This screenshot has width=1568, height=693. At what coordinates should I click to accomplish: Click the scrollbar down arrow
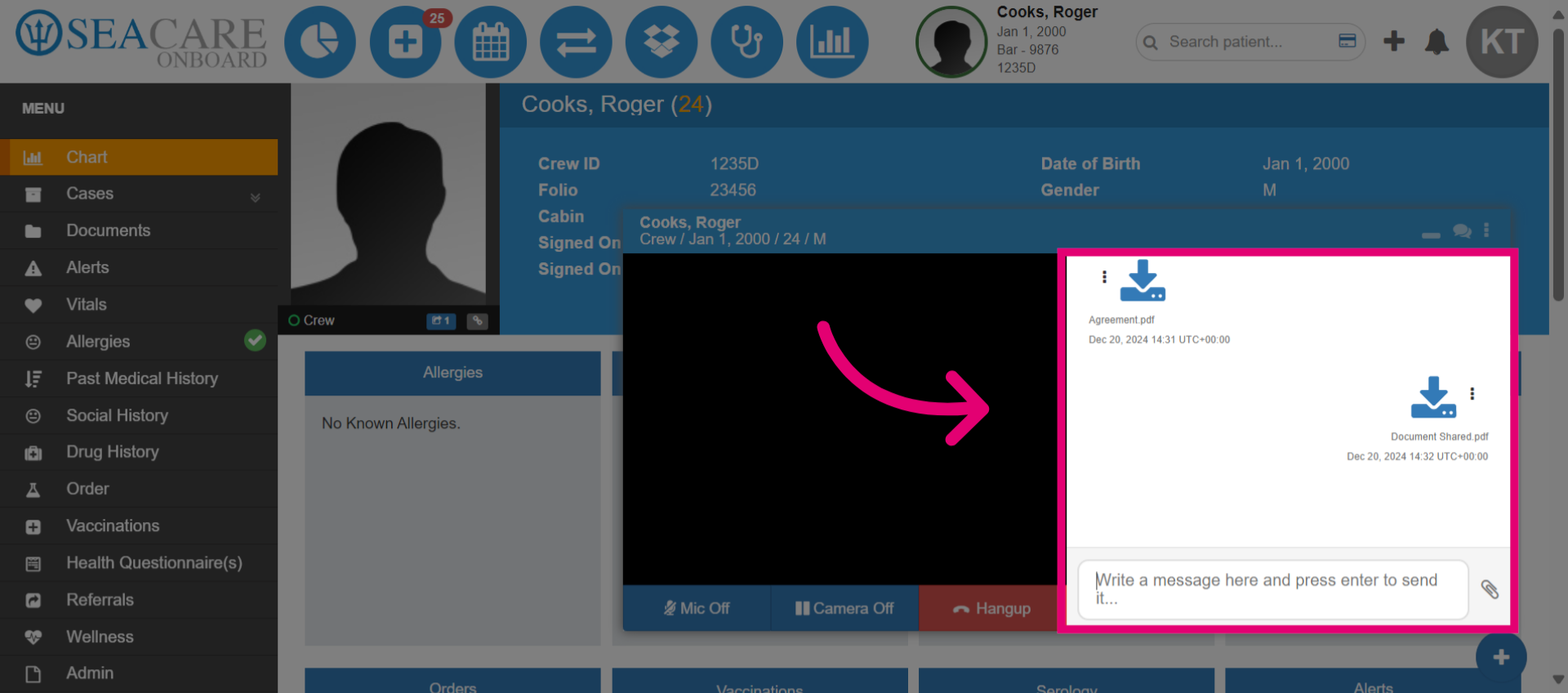(1558, 680)
